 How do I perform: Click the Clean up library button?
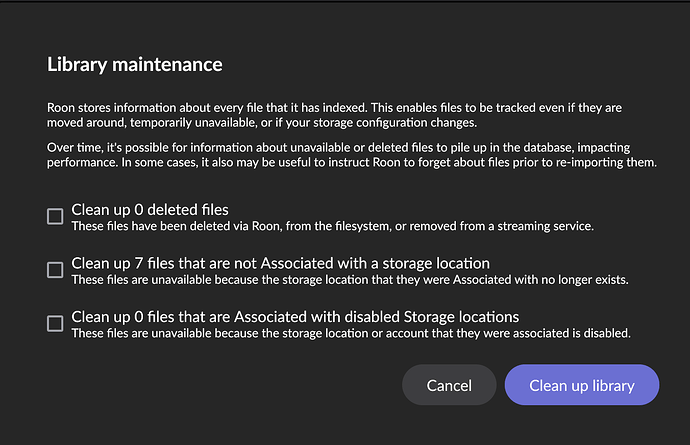(x=582, y=385)
